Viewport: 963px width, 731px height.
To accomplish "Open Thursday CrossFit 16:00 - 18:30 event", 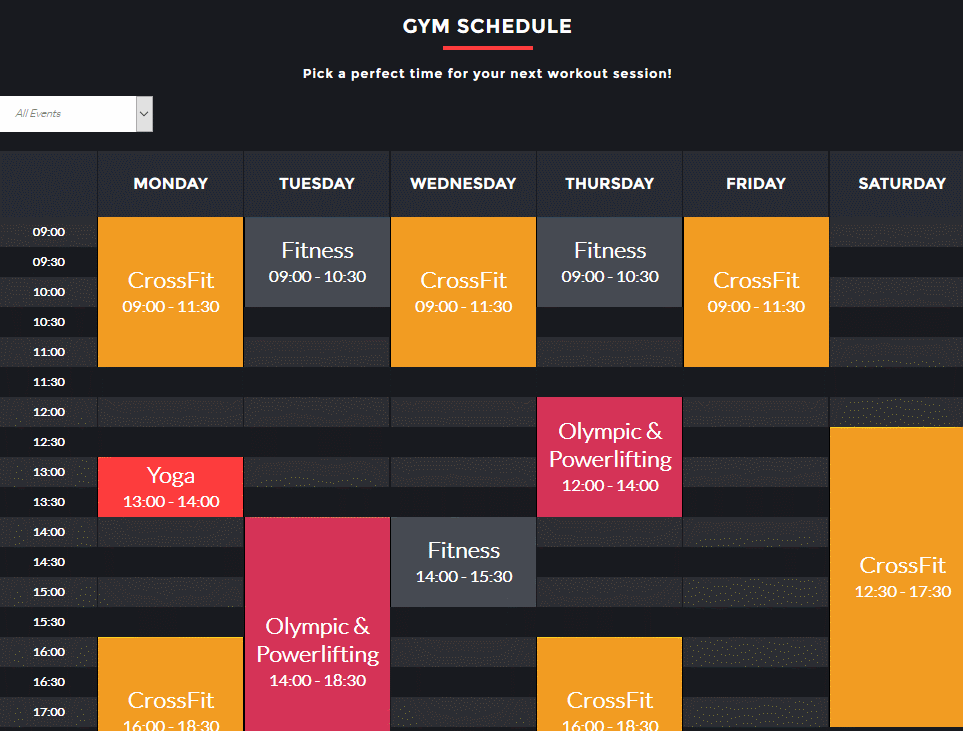I will (610, 684).
